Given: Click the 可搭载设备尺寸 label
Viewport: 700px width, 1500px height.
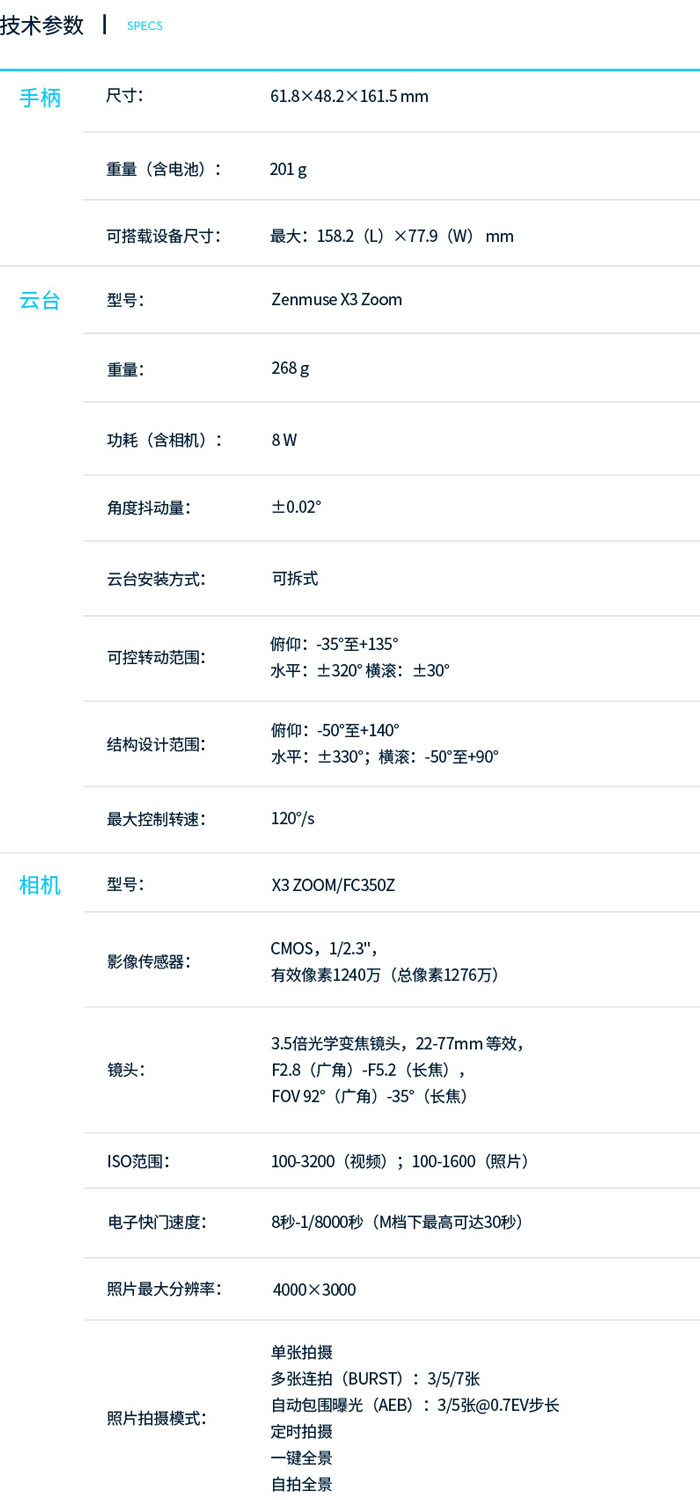Looking at the screenshot, I should pyautogui.click(x=164, y=236).
